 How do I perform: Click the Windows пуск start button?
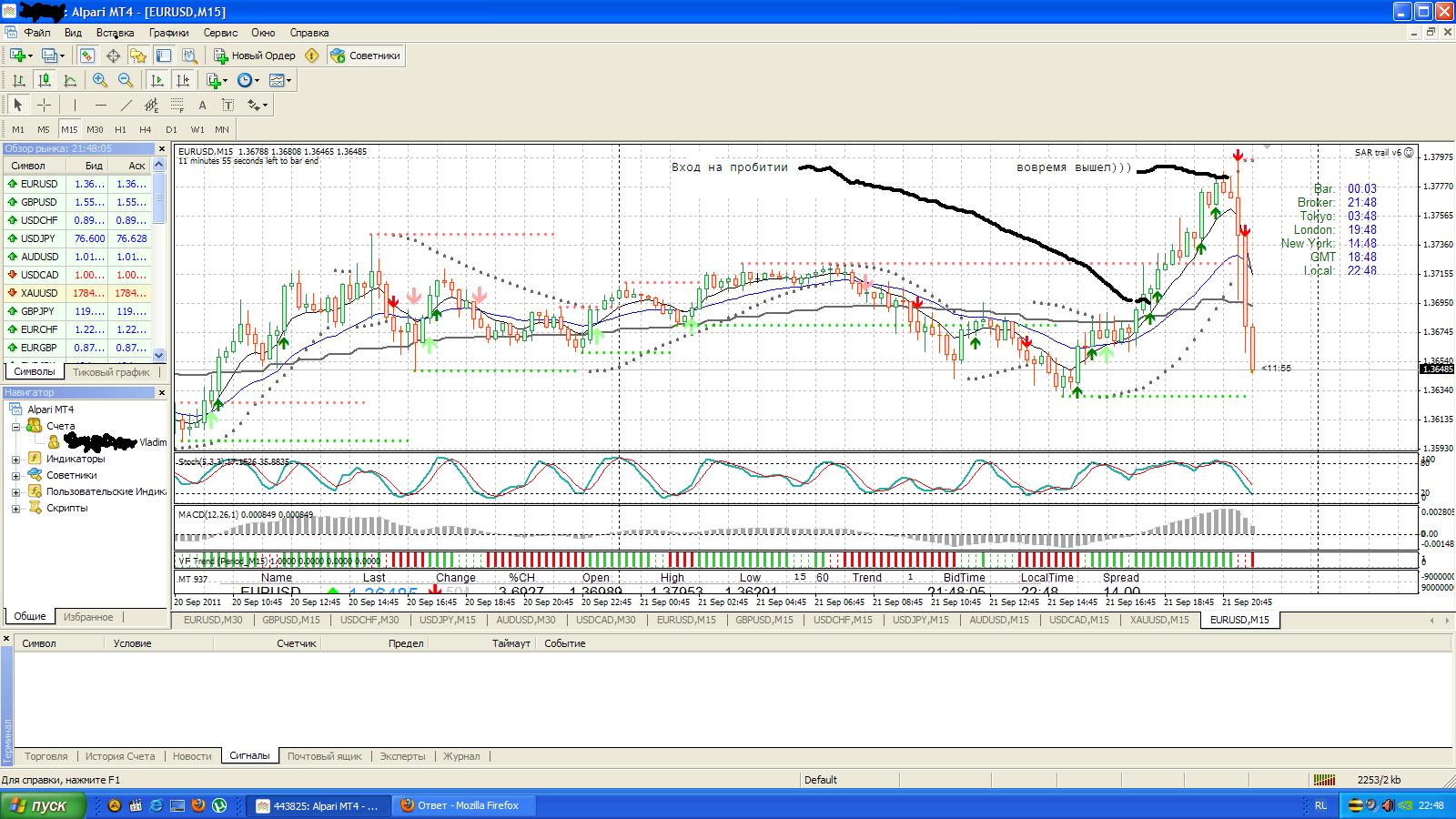[44, 805]
